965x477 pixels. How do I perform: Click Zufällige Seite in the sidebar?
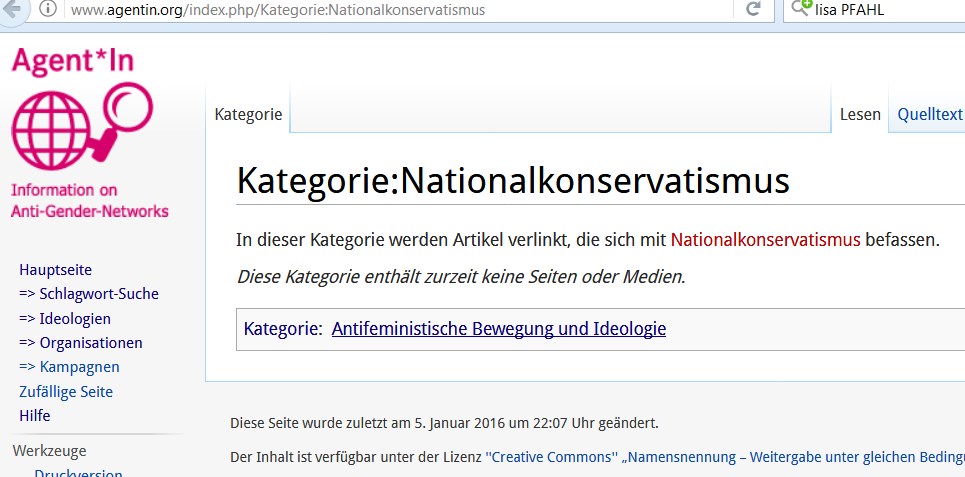point(66,392)
